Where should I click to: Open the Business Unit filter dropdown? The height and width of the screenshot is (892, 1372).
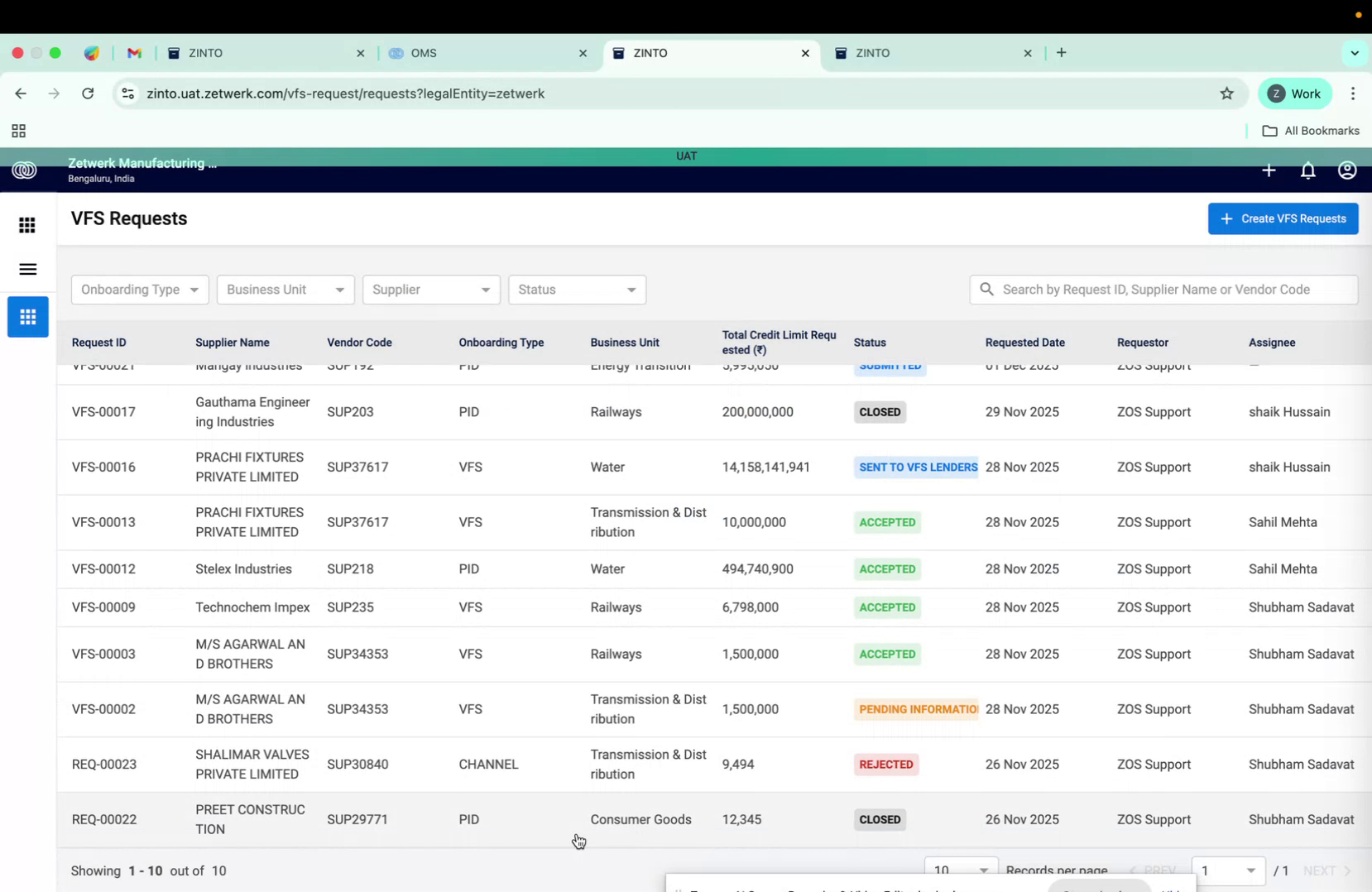pos(285,290)
